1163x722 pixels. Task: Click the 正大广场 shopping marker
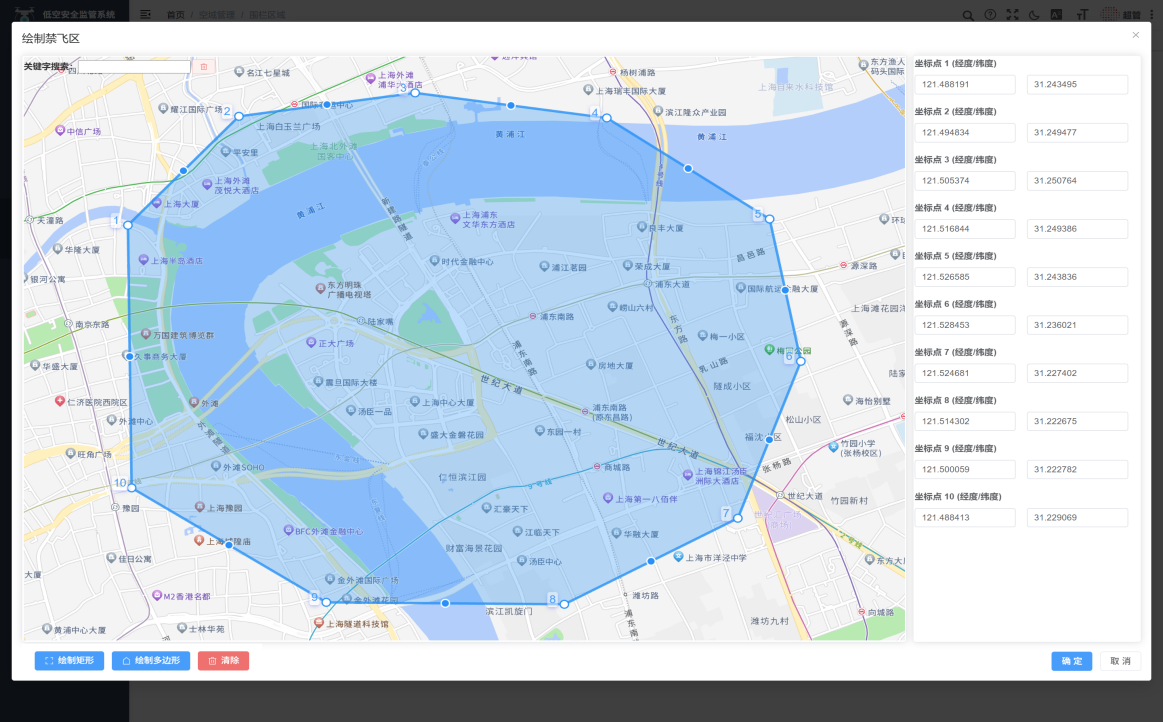click(x=310, y=343)
